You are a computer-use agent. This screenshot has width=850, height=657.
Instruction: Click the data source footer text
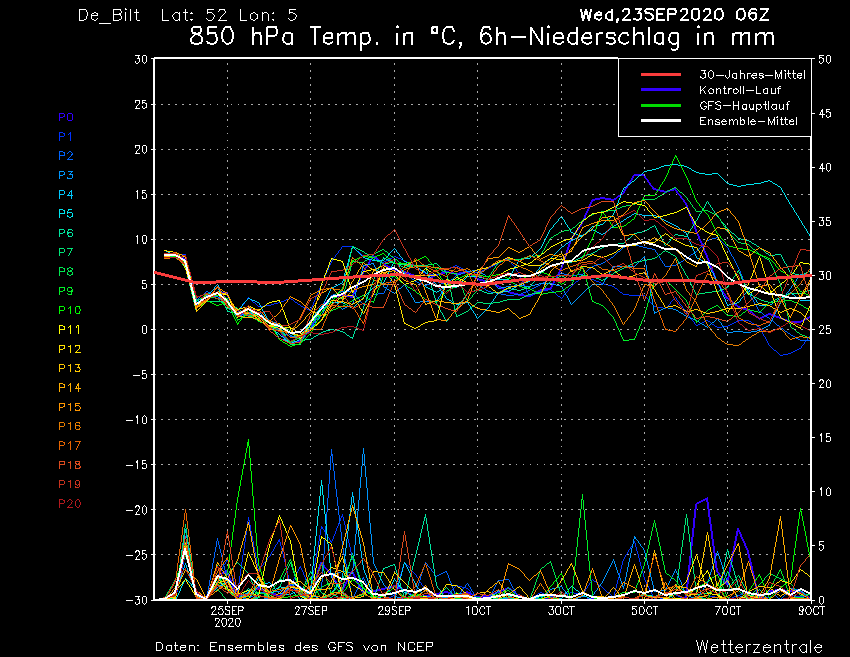coord(294,647)
